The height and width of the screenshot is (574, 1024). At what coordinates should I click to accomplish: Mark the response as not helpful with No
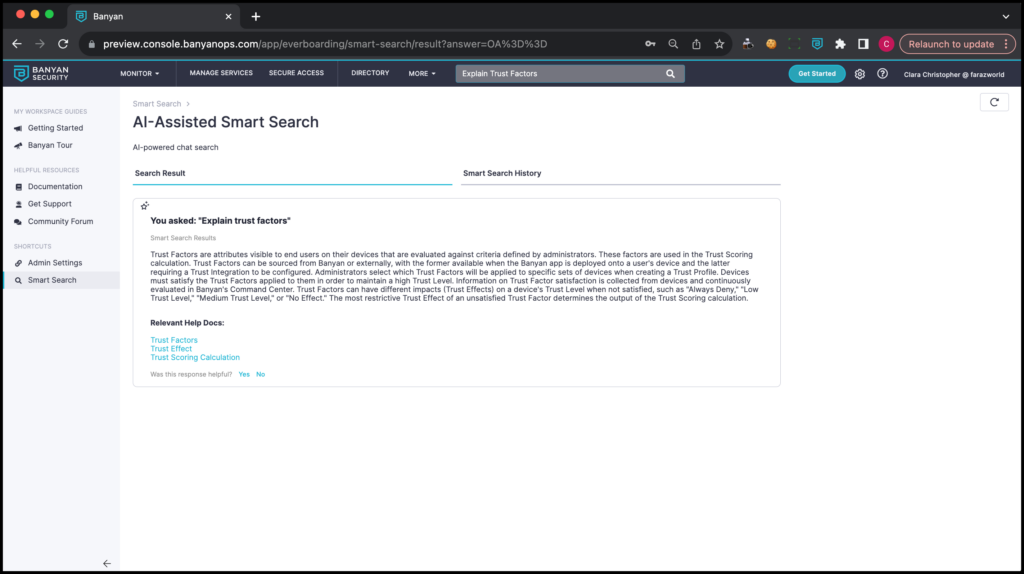pos(261,374)
